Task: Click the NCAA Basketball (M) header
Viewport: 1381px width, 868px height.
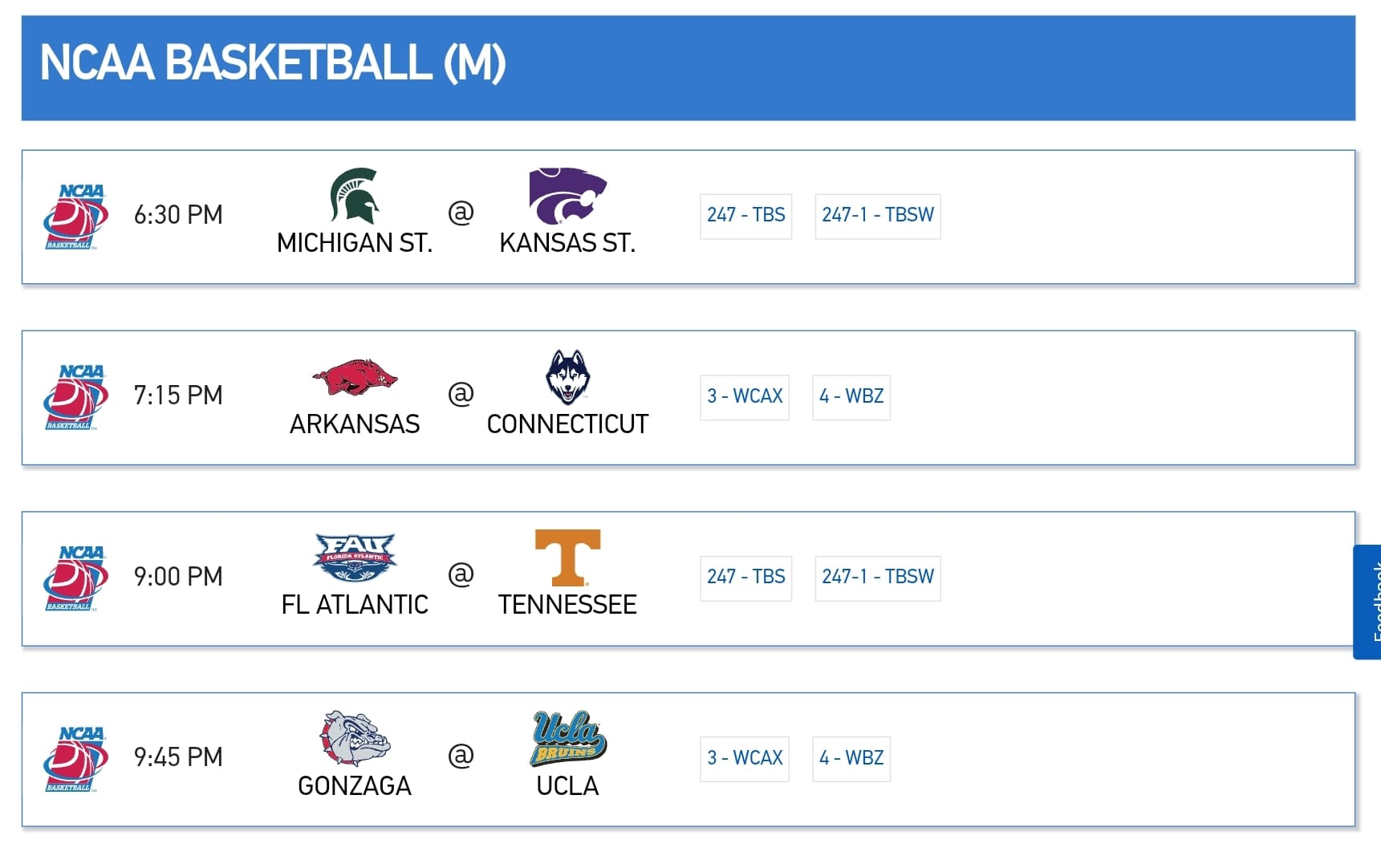Action: pyautogui.click(x=273, y=63)
